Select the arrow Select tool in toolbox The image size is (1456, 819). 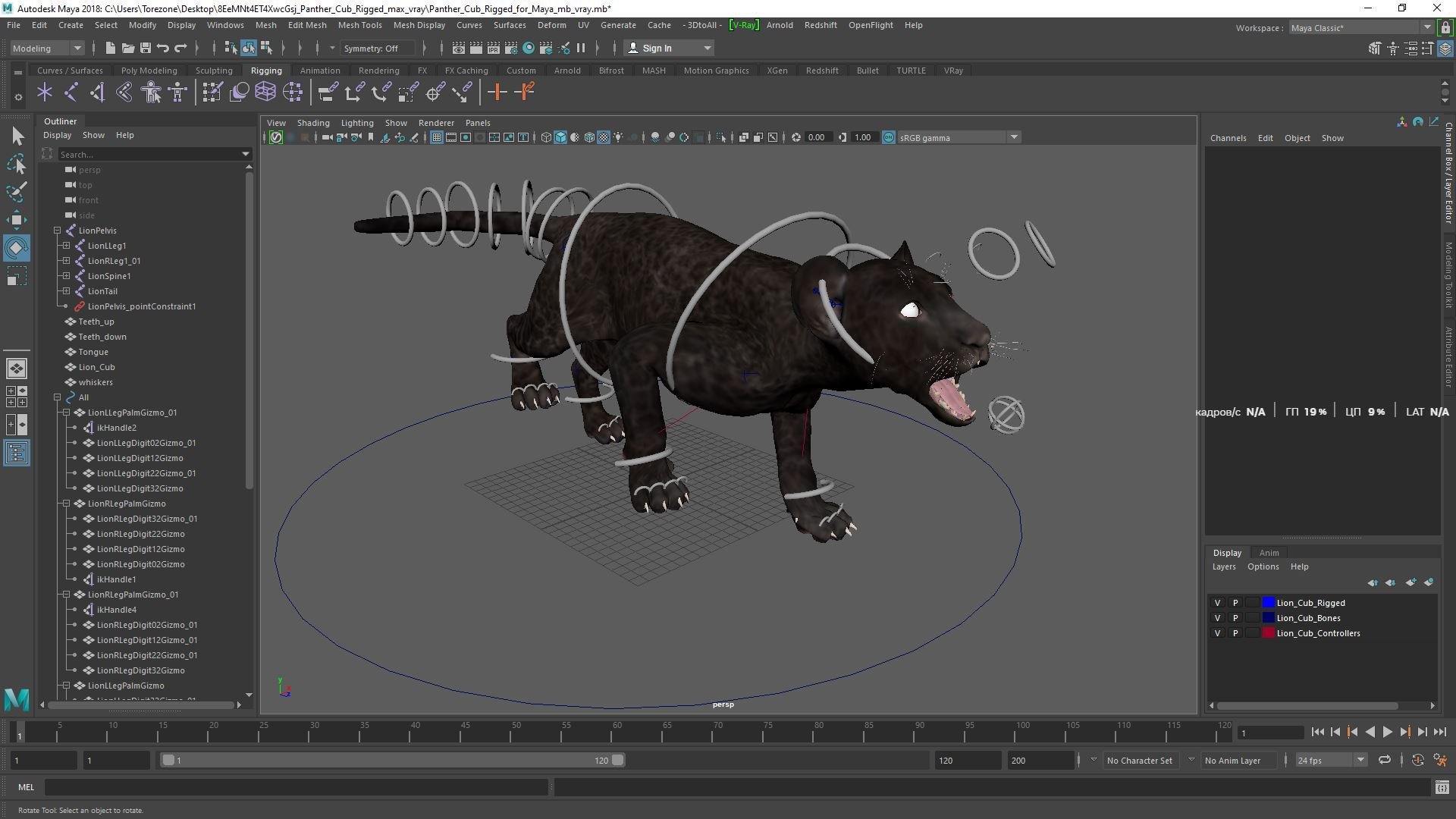(x=17, y=136)
